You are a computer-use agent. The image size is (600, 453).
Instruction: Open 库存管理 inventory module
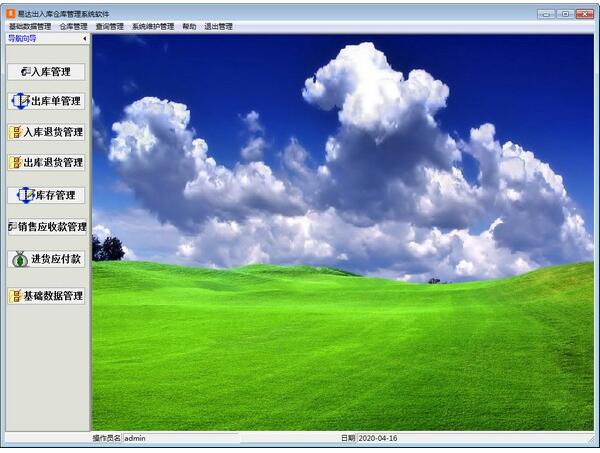pyautogui.click(x=46, y=195)
